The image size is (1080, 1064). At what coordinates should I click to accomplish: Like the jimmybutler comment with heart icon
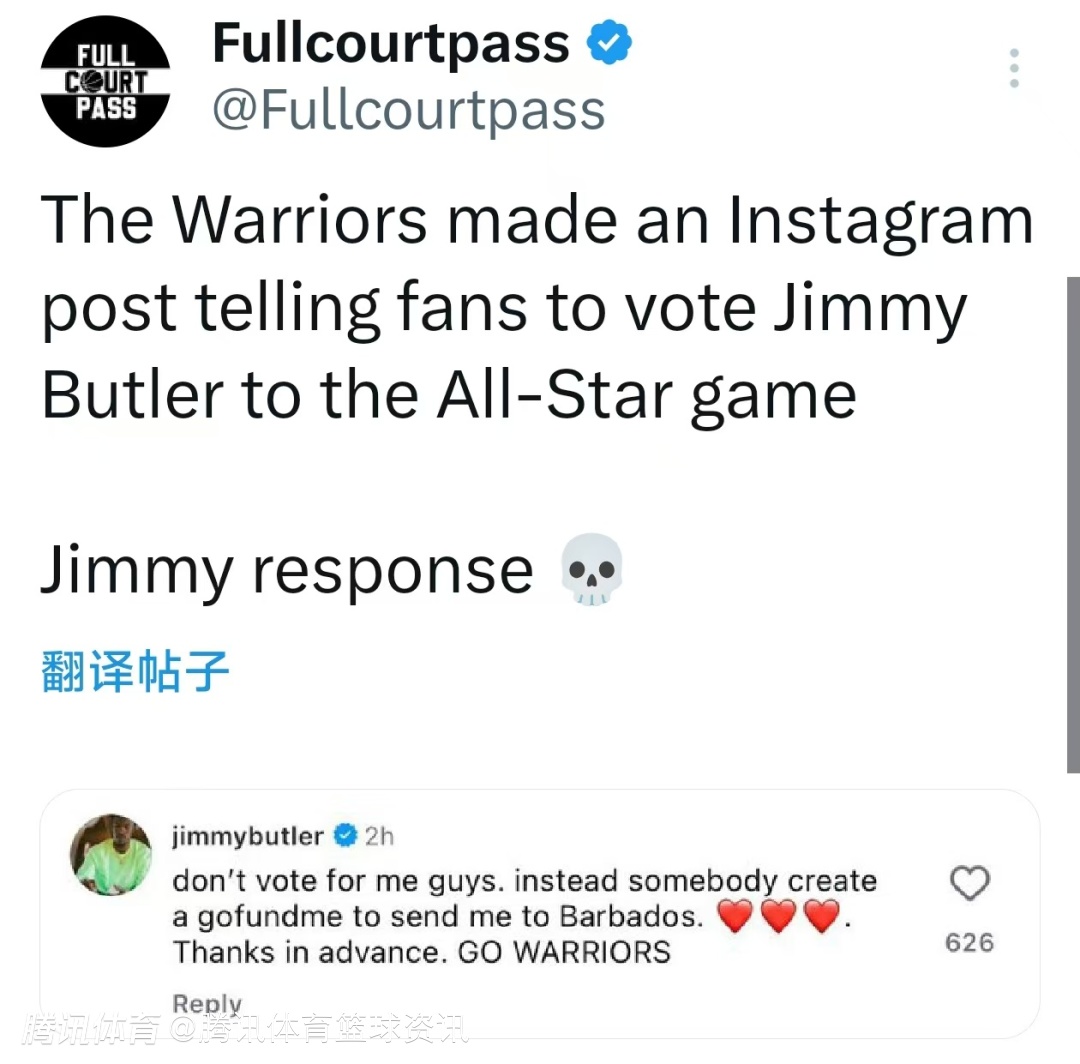point(970,883)
